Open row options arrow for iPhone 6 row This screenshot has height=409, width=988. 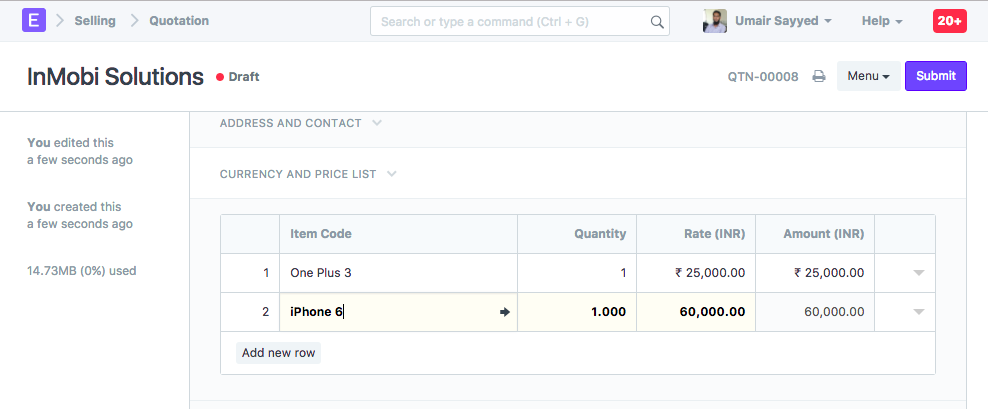(x=918, y=312)
